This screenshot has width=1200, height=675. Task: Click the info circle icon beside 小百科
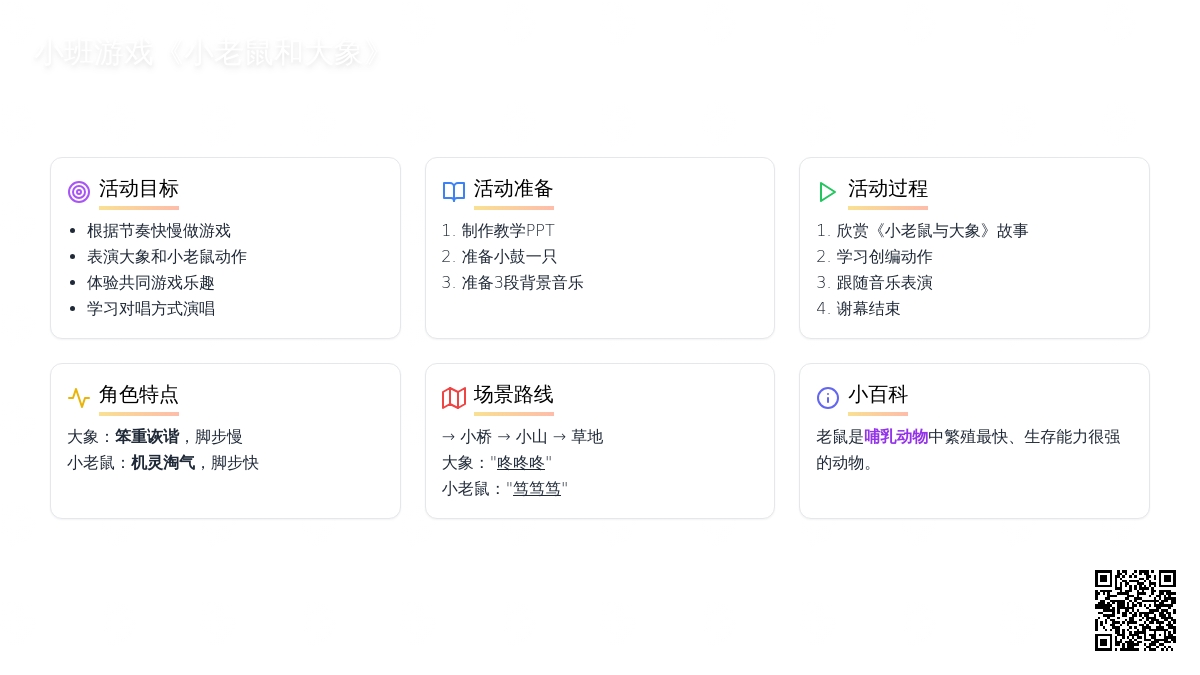(828, 398)
